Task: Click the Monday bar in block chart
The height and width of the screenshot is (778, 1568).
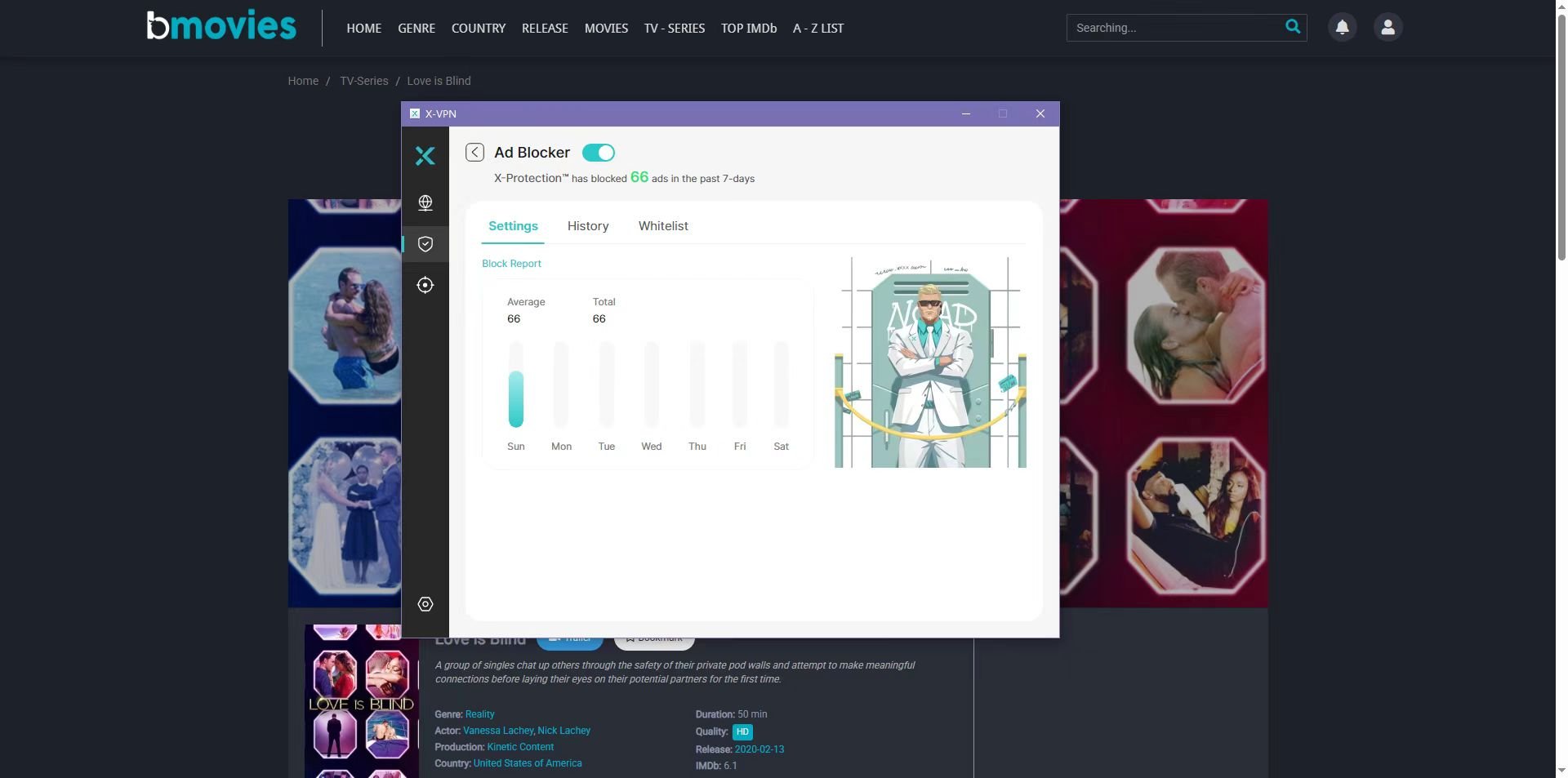Action: coord(560,384)
